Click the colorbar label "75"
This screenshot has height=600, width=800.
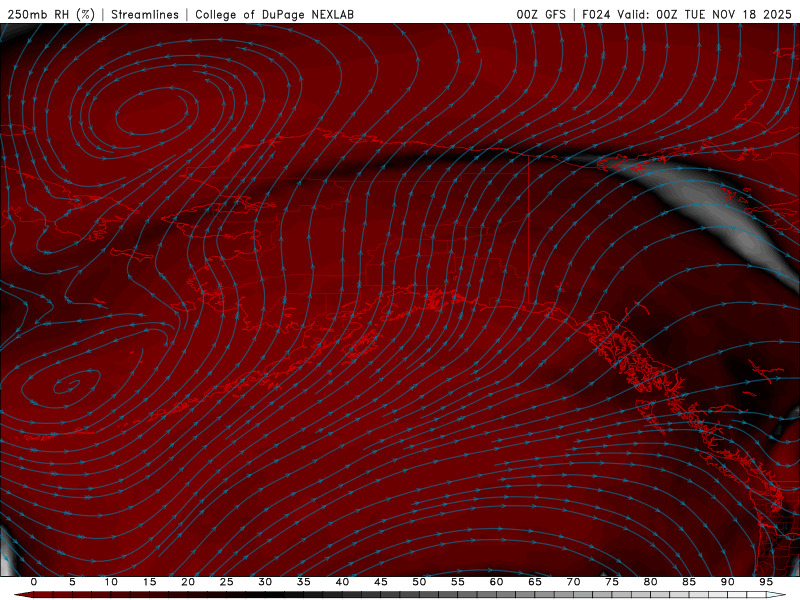point(612,582)
